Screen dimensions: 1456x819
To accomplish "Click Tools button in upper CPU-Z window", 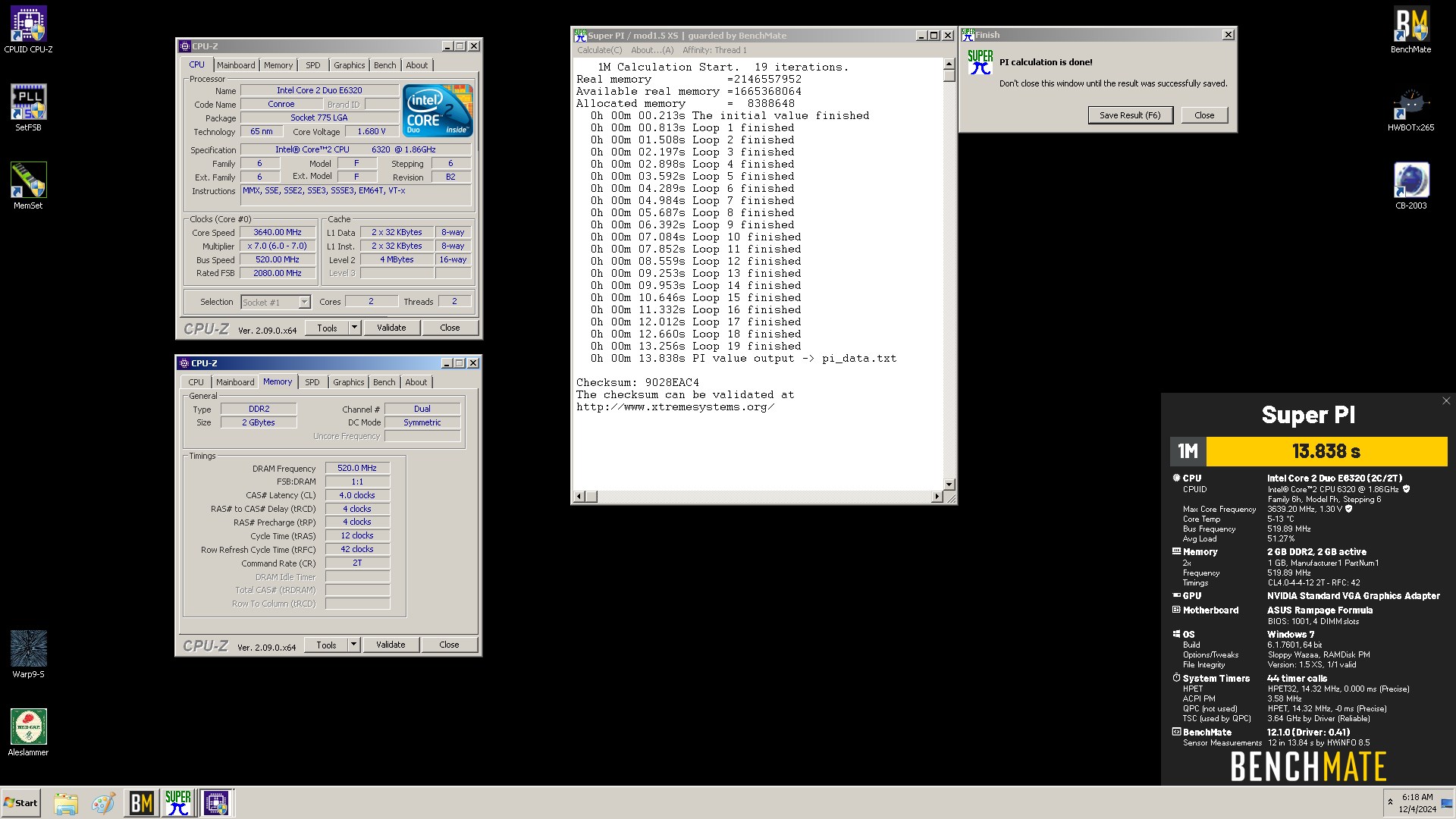I will (x=327, y=328).
